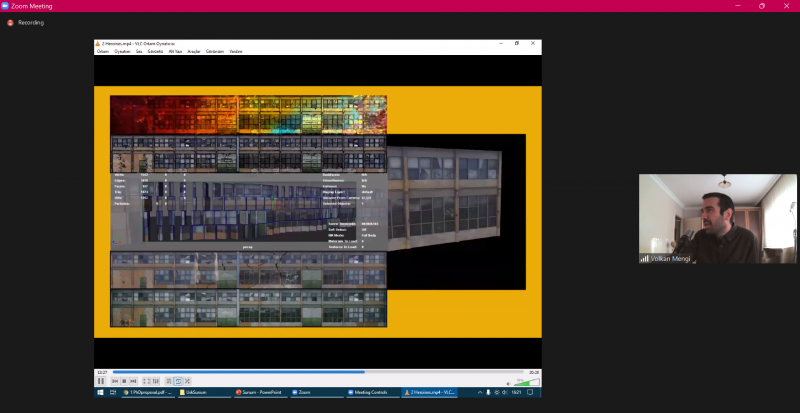Open the Oynatım menu
The image size is (800, 413).
click(x=122, y=51)
